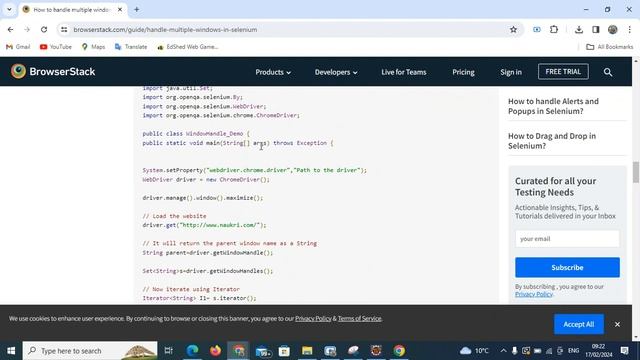Open How to Drag and Drop article
640x360 pixels.
pyautogui.click(x=551, y=141)
